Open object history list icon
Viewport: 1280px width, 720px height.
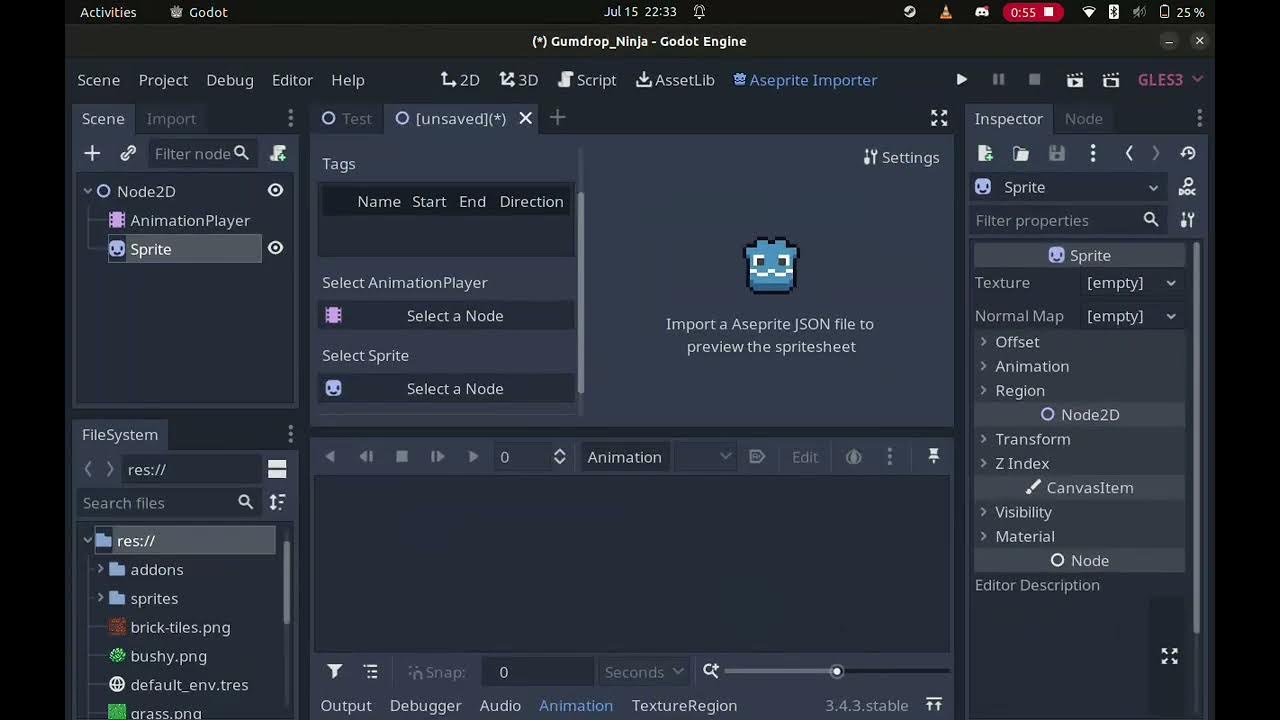click(x=1188, y=153)
